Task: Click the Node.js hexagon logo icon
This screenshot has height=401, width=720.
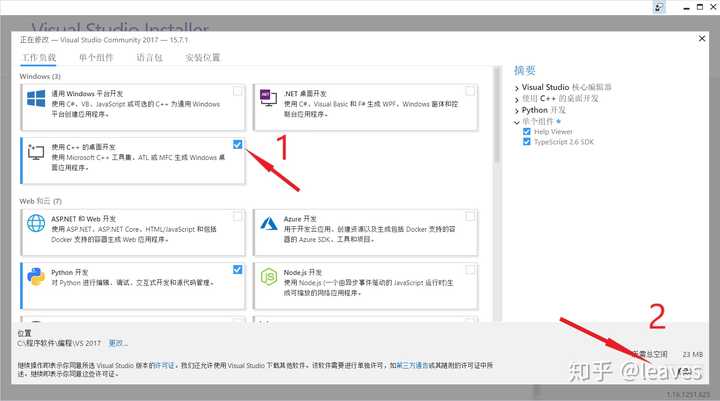Action: click(x=269, y=277)
